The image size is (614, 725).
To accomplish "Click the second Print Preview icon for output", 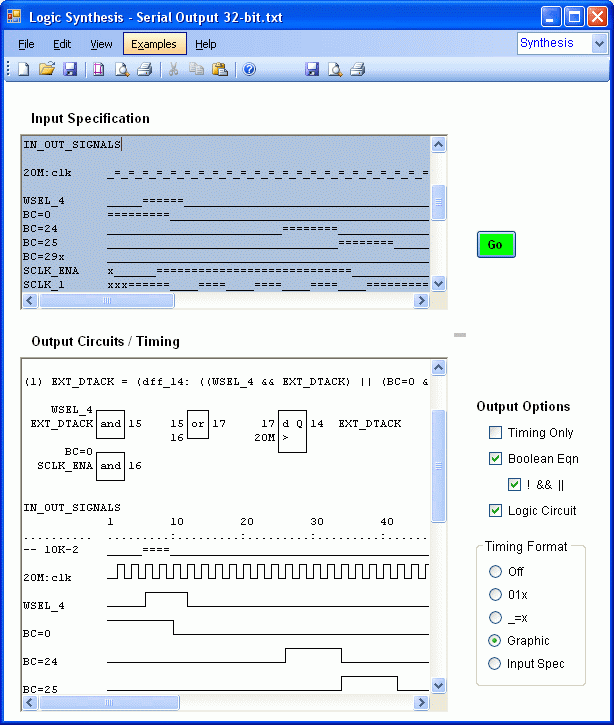I will click(x=335, y=69).
